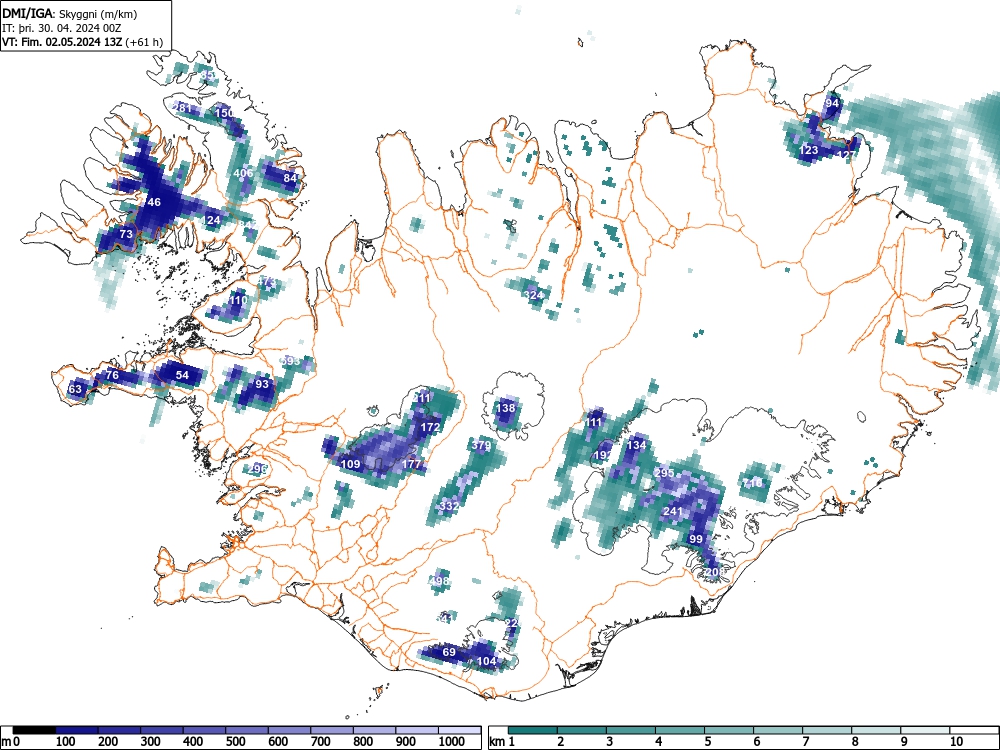Image resolution: width=1000 pixels, height=750 pixels.
Task: Click the 110 value label
Action: [238, 300]
